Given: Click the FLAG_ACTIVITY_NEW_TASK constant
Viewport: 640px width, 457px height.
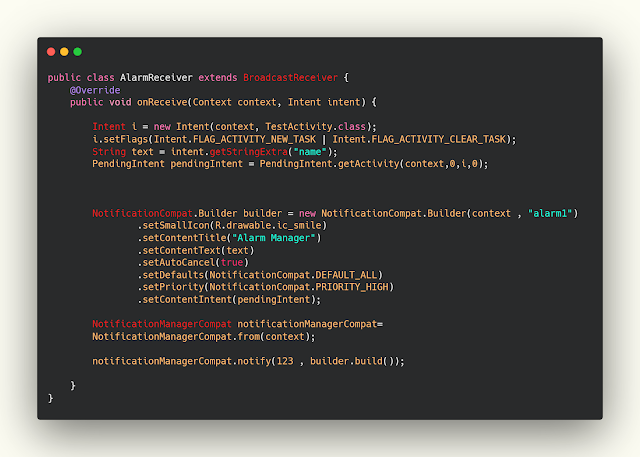Looking at the screenshot, I should click(254, 140).
